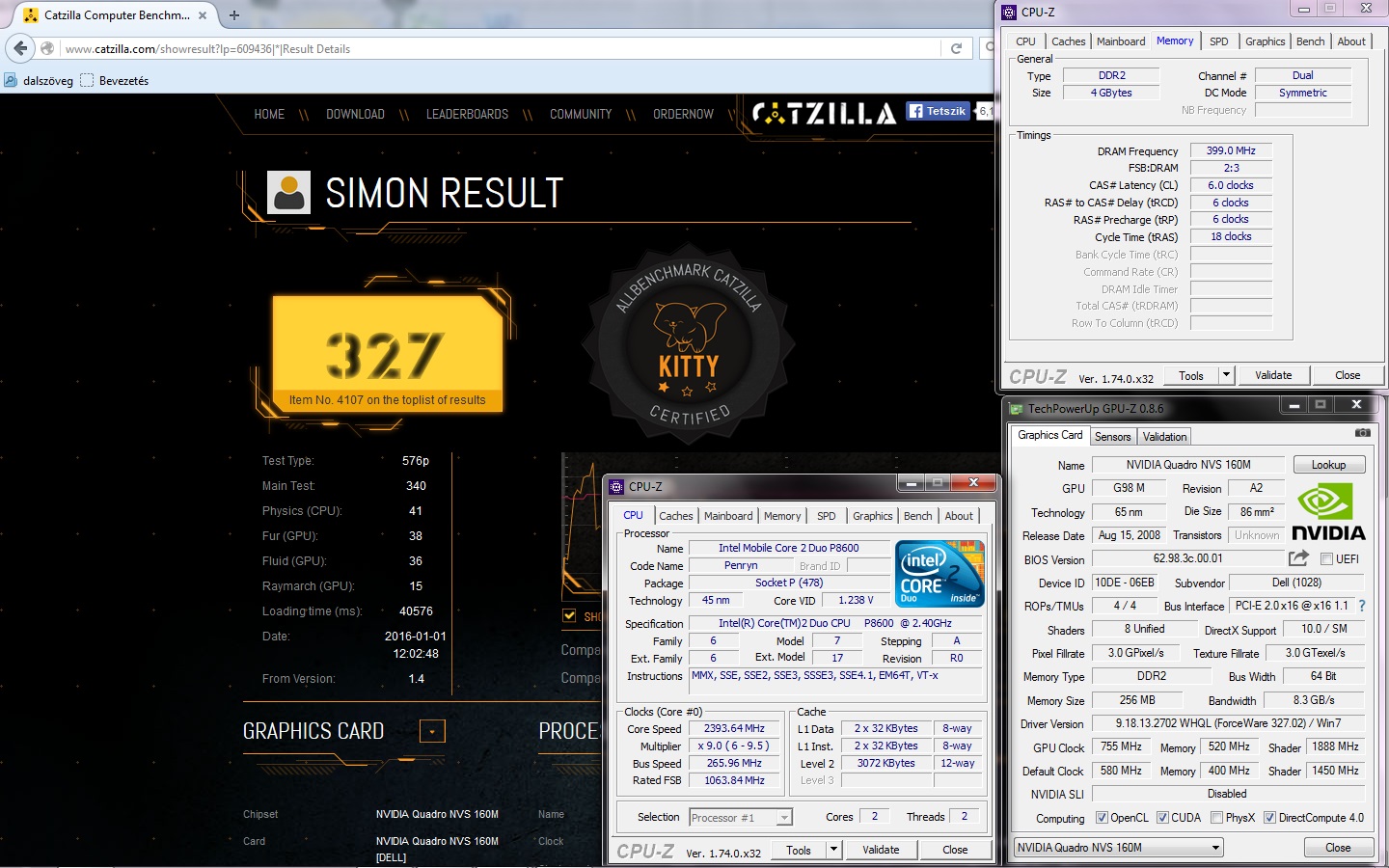Click the browser back arrow button

pyautogui.click(x=20, y=48)
